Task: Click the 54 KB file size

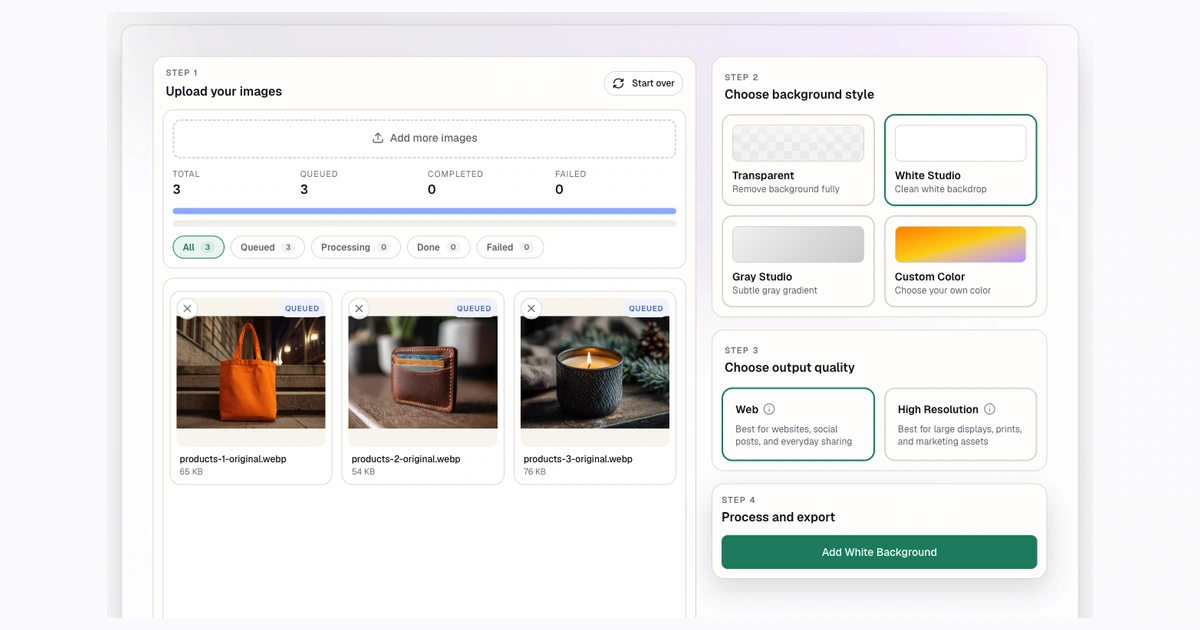Action: click(363, 472)
